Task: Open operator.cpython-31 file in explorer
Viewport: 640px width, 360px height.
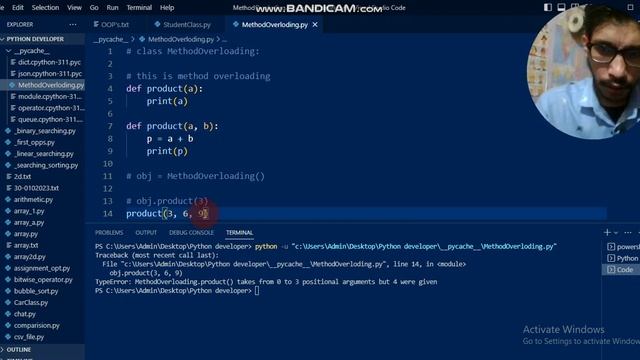Action: [x=51, y=108]
